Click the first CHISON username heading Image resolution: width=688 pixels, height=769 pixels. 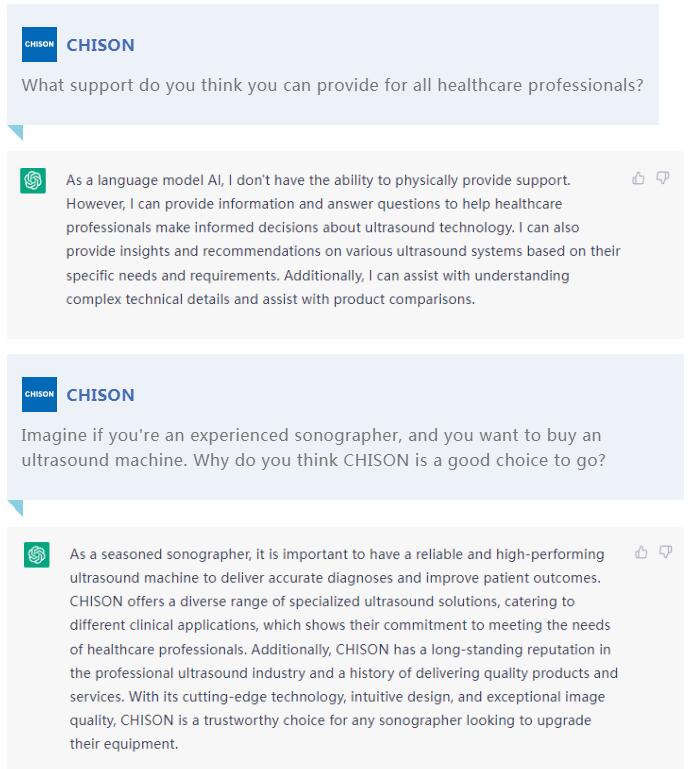click(x=101, y=45)
